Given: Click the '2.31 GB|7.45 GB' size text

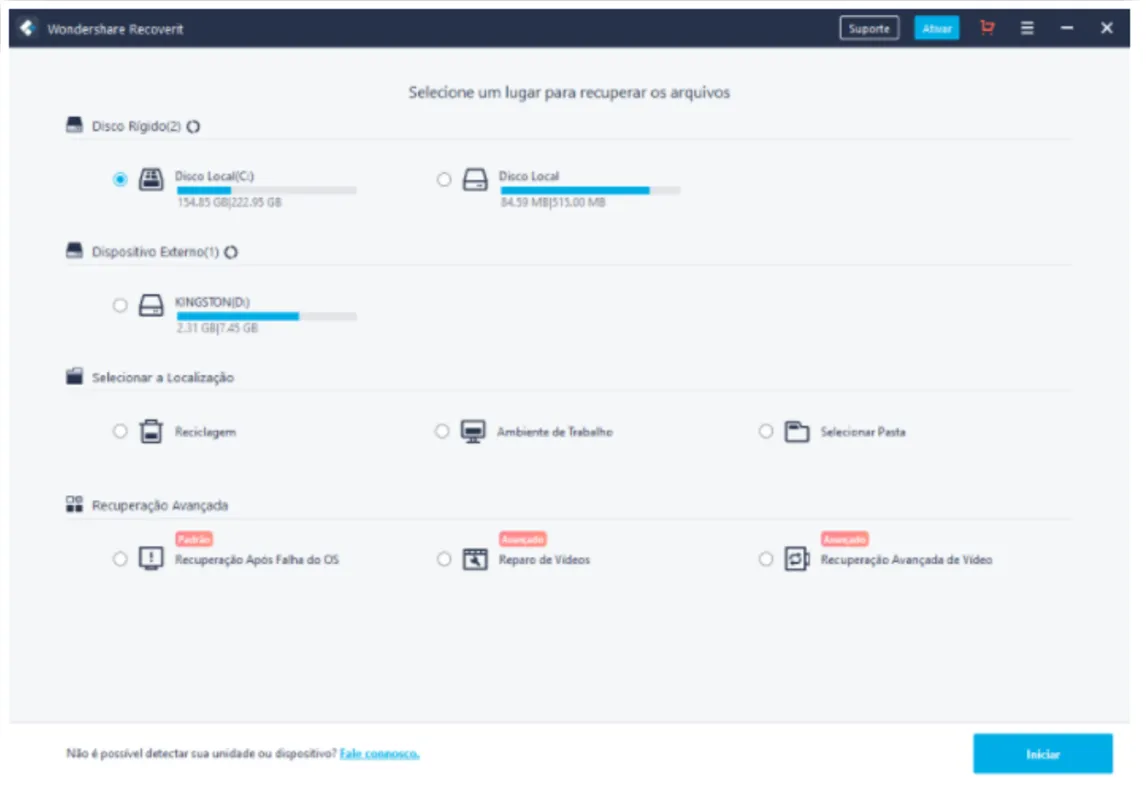Looking at the screenshot, I should pos(217,328).
